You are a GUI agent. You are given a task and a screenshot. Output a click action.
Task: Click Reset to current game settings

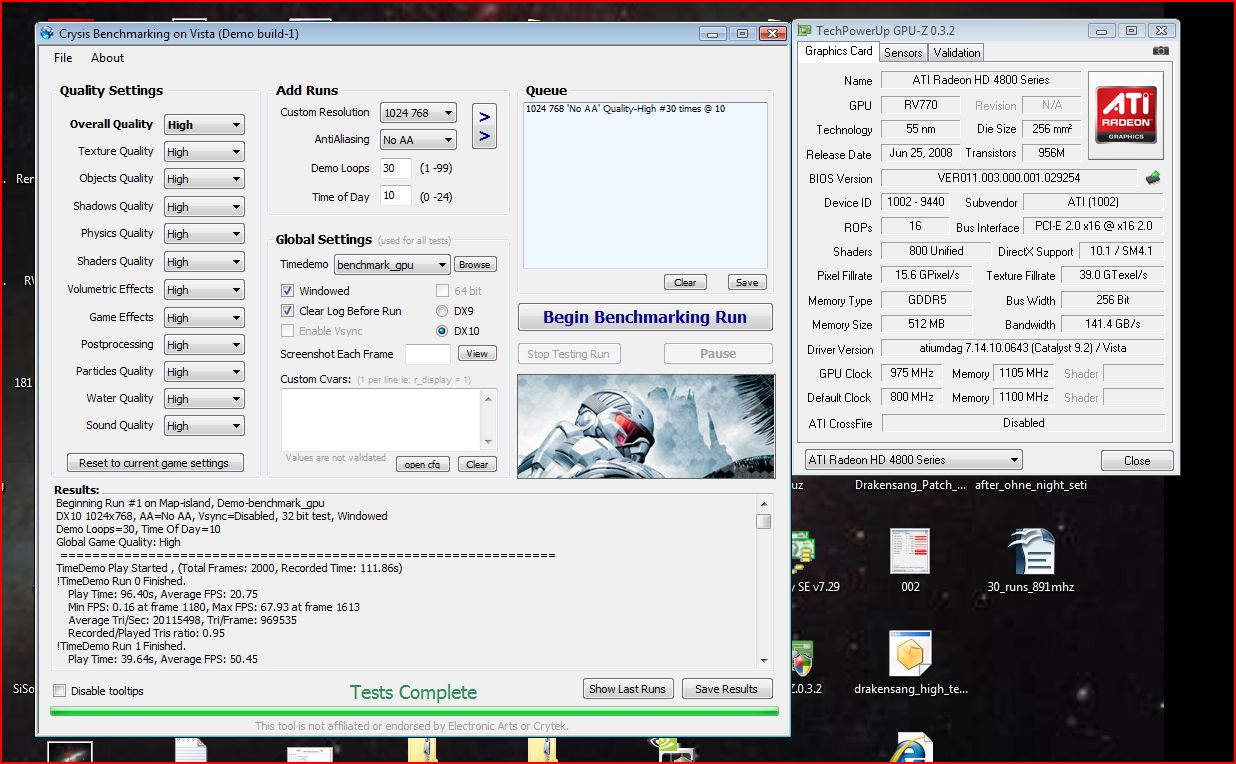(x=155, y=463)
